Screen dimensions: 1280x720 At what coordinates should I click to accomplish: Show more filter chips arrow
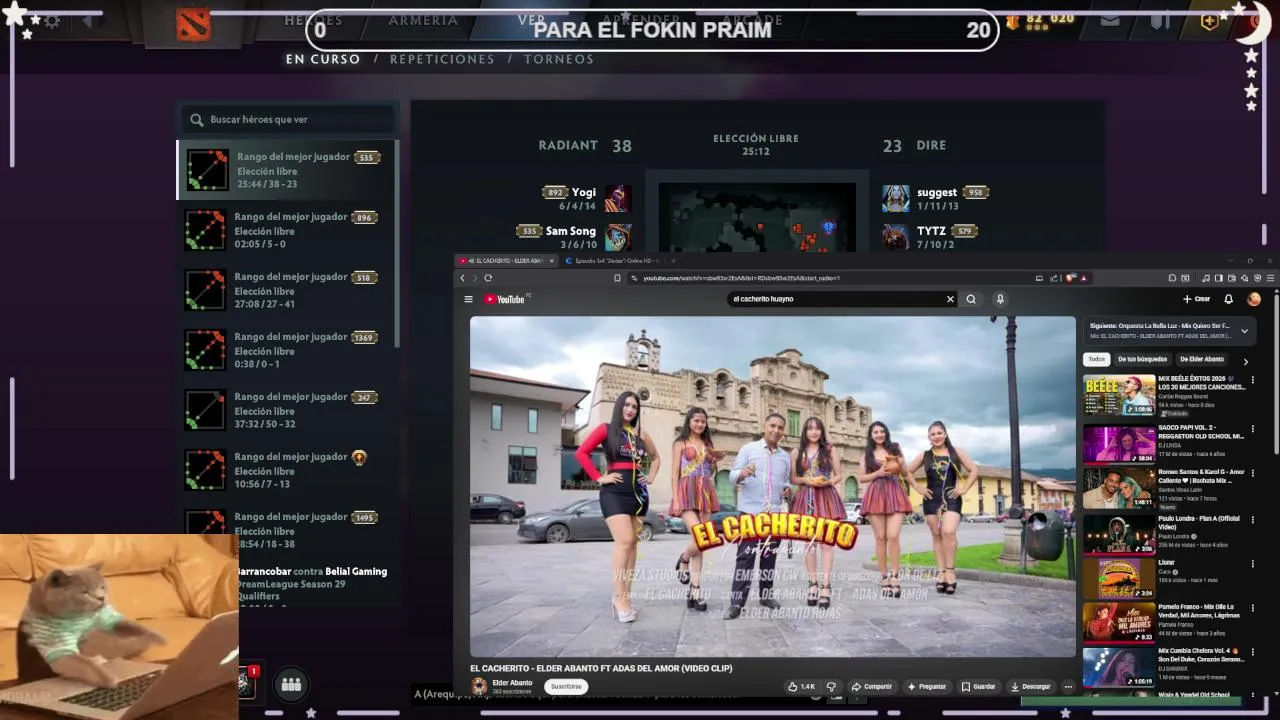pos(1245,361)
